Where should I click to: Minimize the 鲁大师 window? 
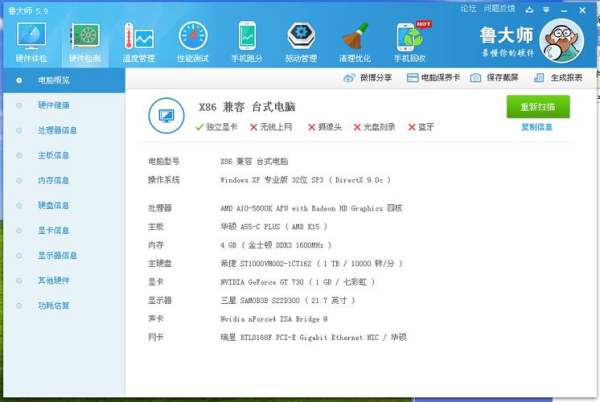tap(564, 10)
